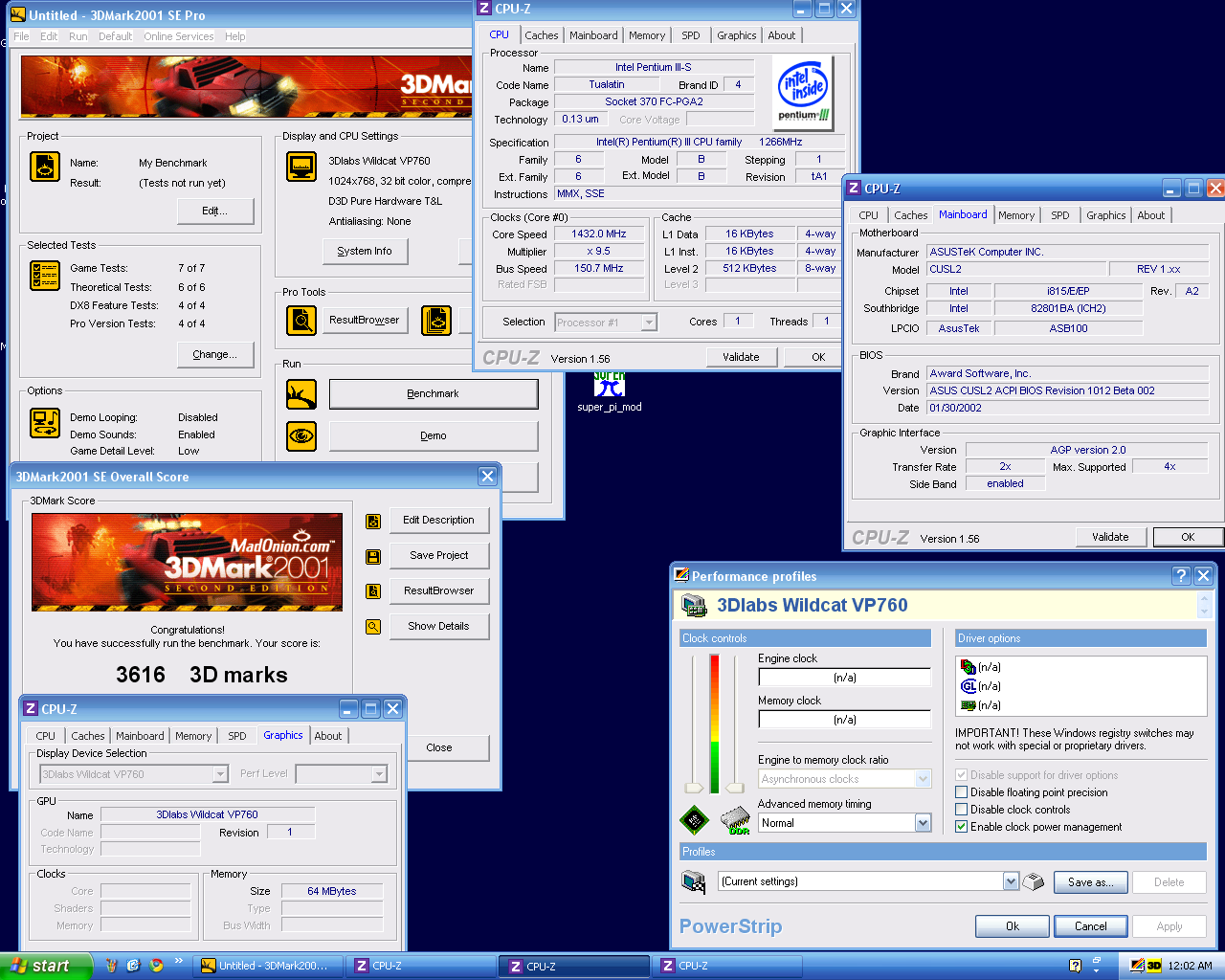This screenshot has width=1225, height=980.
Task: Open the Display Device Selection dropdown in CPU-Z
Action: click(220, 774)
